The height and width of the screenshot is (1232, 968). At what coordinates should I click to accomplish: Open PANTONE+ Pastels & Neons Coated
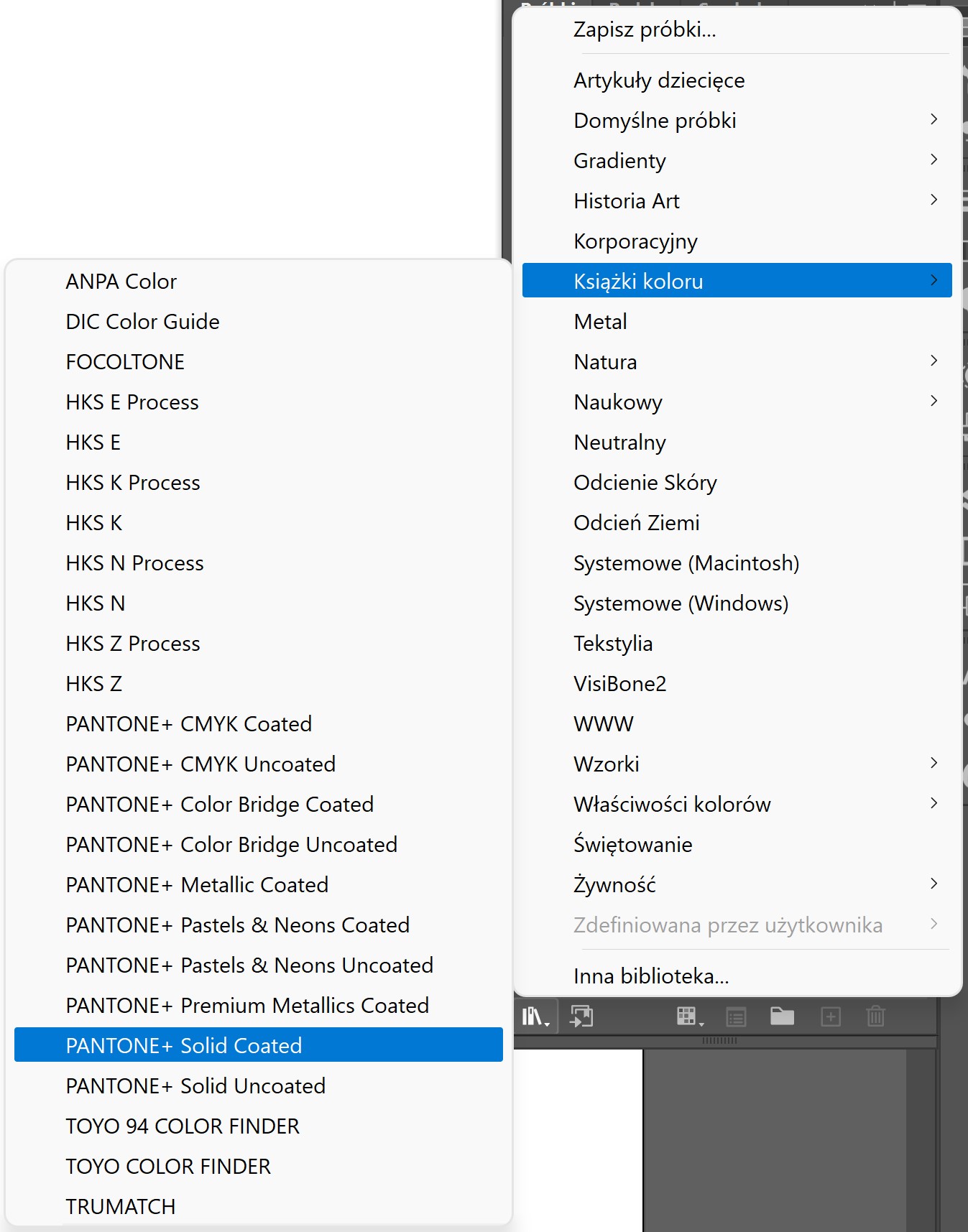[259, 925]
